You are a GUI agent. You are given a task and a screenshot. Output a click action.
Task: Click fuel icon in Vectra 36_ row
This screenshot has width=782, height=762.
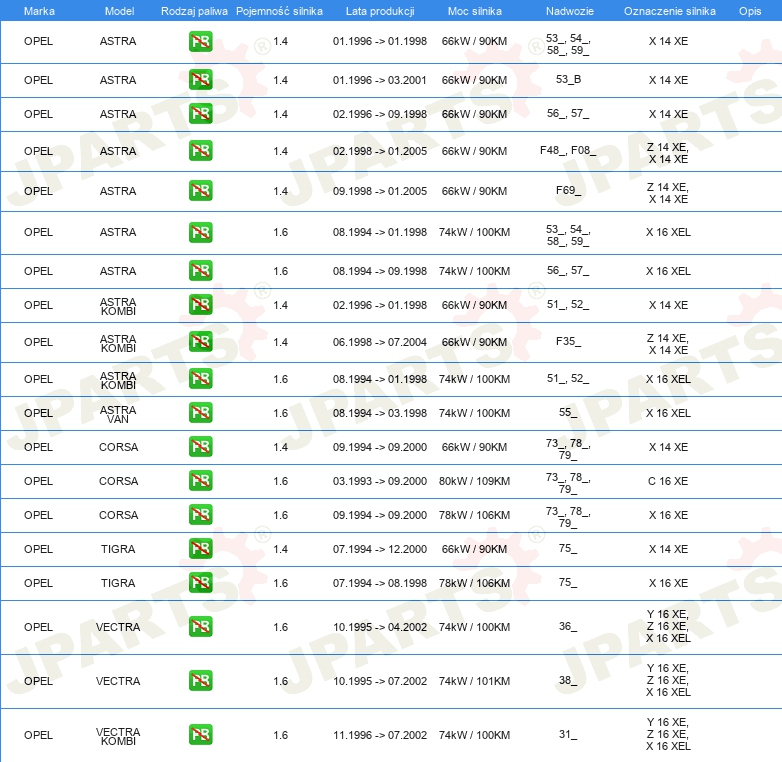tap(200, 627)
